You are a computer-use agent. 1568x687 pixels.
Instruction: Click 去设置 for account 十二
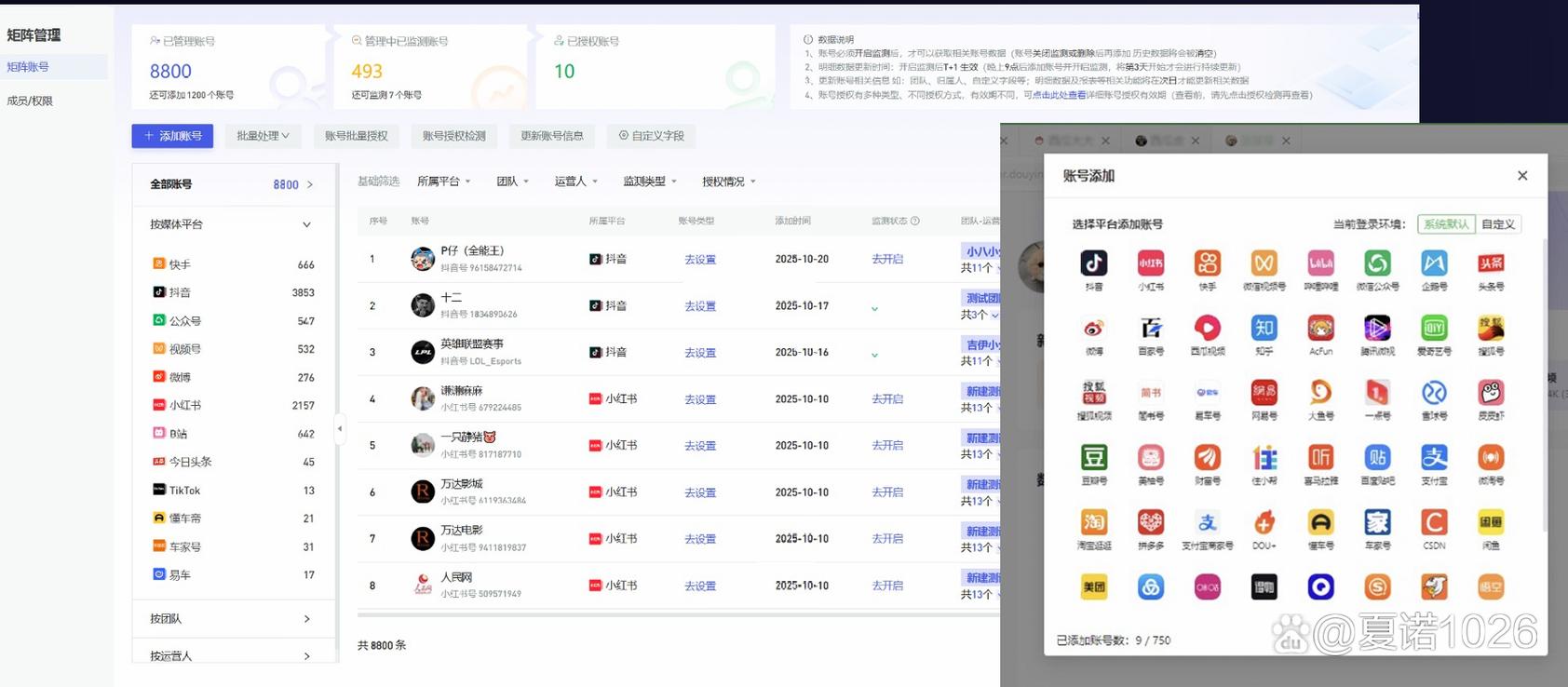700,306
